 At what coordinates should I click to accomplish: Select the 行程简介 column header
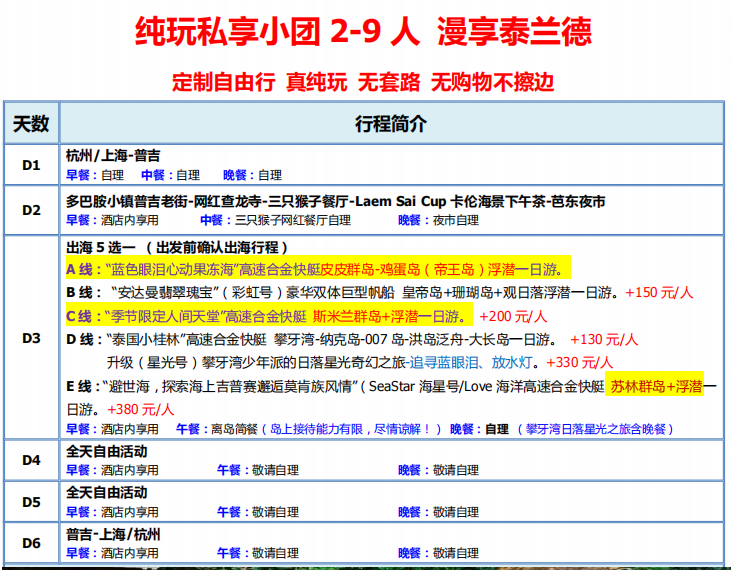390,123
